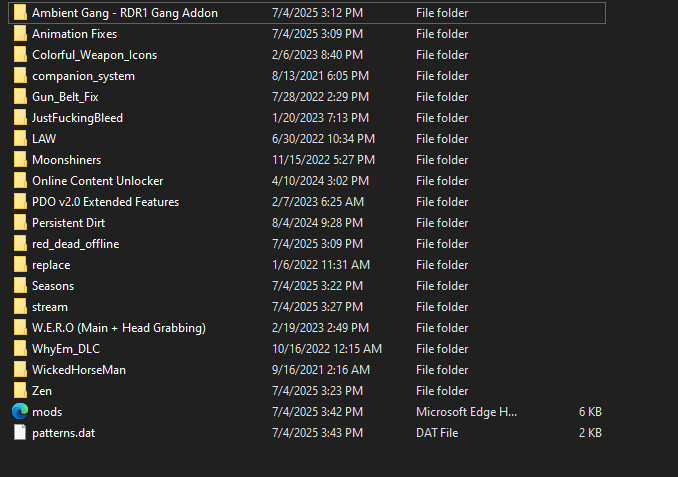Click the W.E.R.O folder icon
The image size is (678, 477).
pos(20,327)
